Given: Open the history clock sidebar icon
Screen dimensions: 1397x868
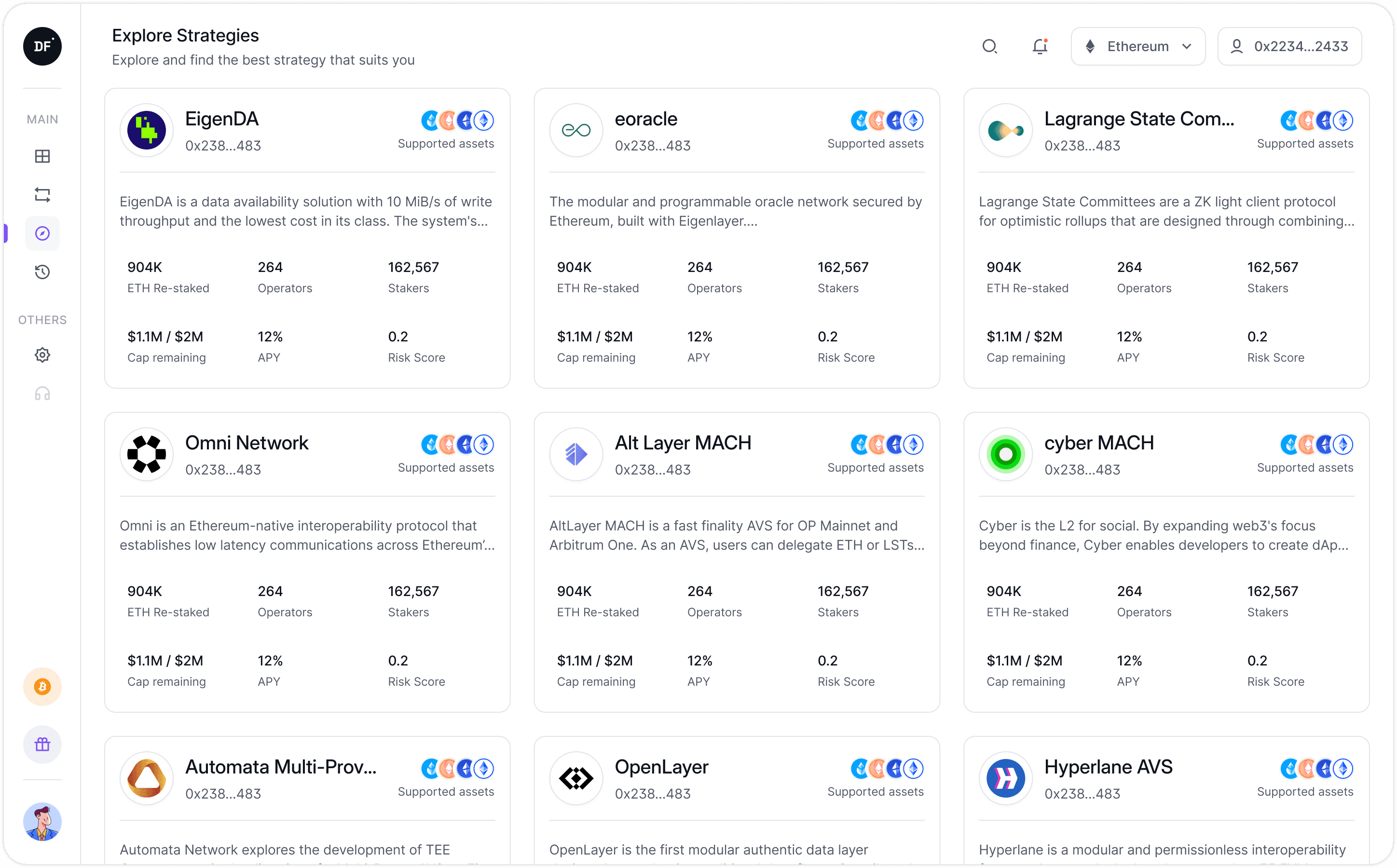Looking at the screenshot, I should (42, 272).
